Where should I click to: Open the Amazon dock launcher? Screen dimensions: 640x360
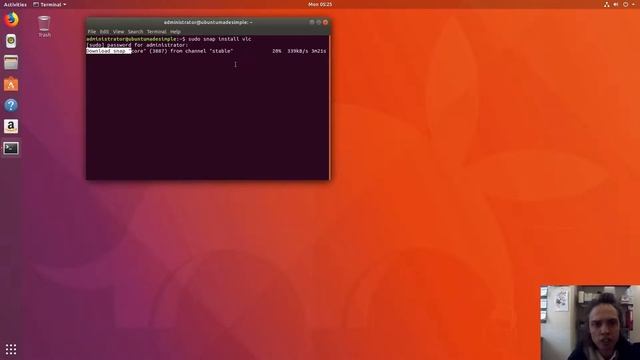click(x=11, y=127)
